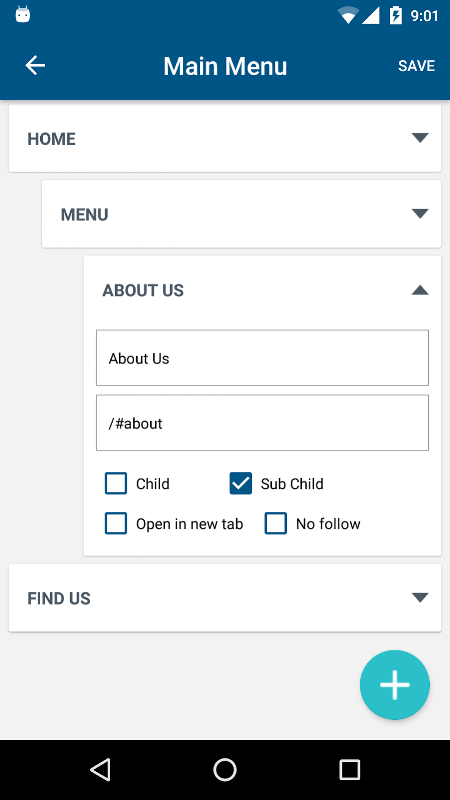Collapse the ABOUT US panel arrow
The image size is (450, 800).
click(x=420, y=290)
